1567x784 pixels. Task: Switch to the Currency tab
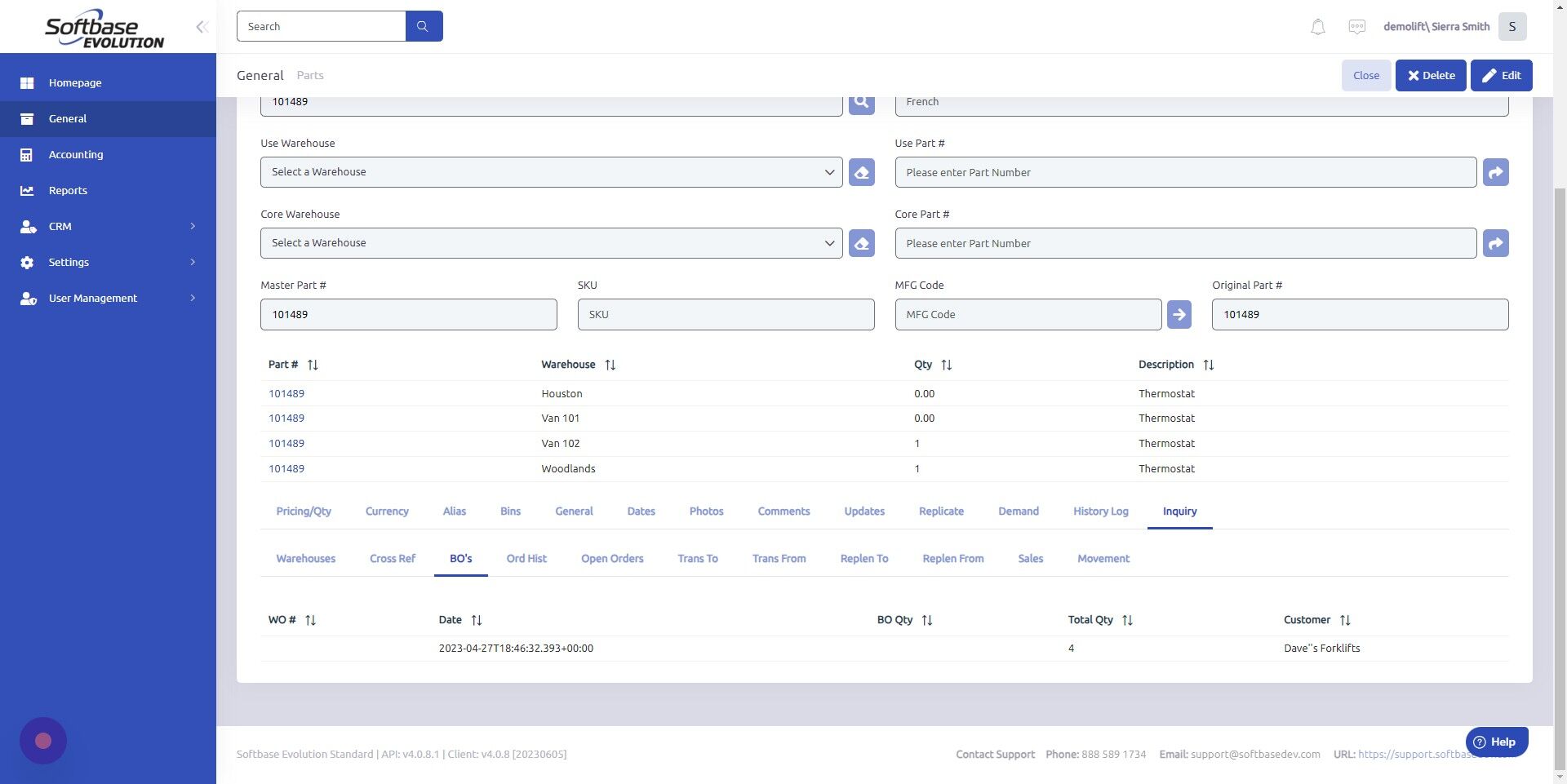pyautogui.click(x=387, y=512)
